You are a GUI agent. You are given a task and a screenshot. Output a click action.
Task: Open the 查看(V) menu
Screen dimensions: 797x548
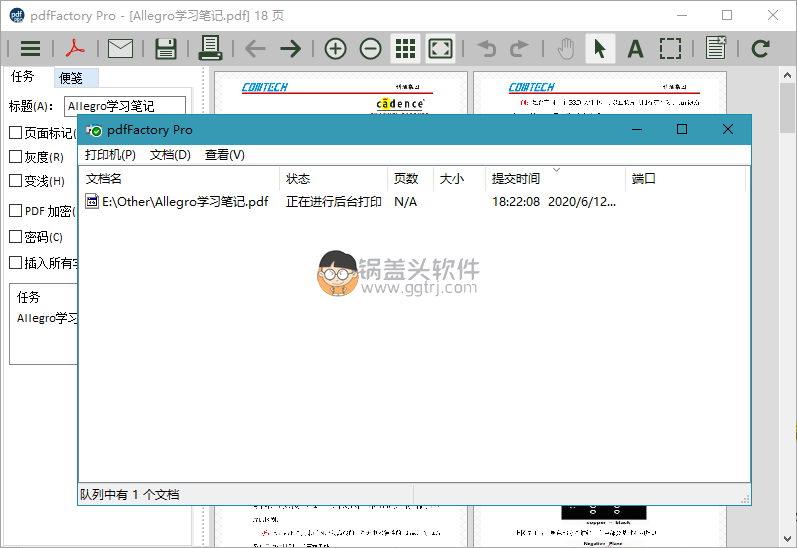[x=224, y=155]
